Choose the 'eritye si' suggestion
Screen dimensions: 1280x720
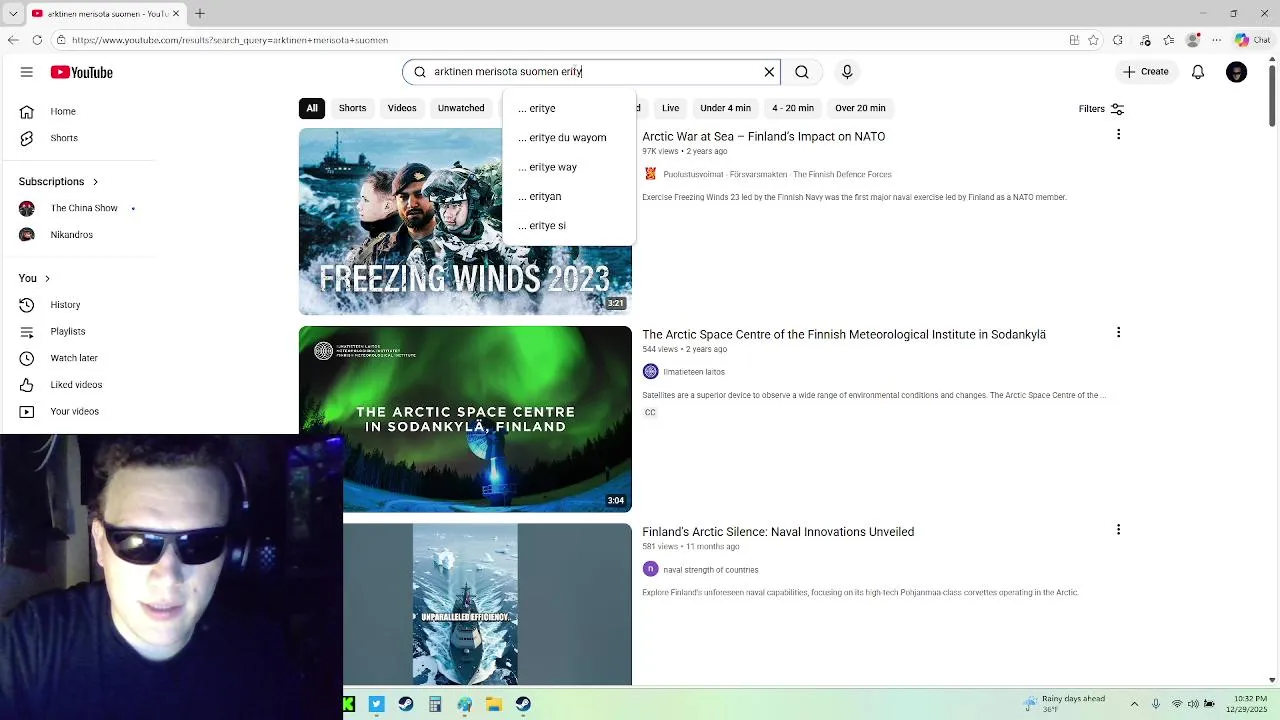569,226
